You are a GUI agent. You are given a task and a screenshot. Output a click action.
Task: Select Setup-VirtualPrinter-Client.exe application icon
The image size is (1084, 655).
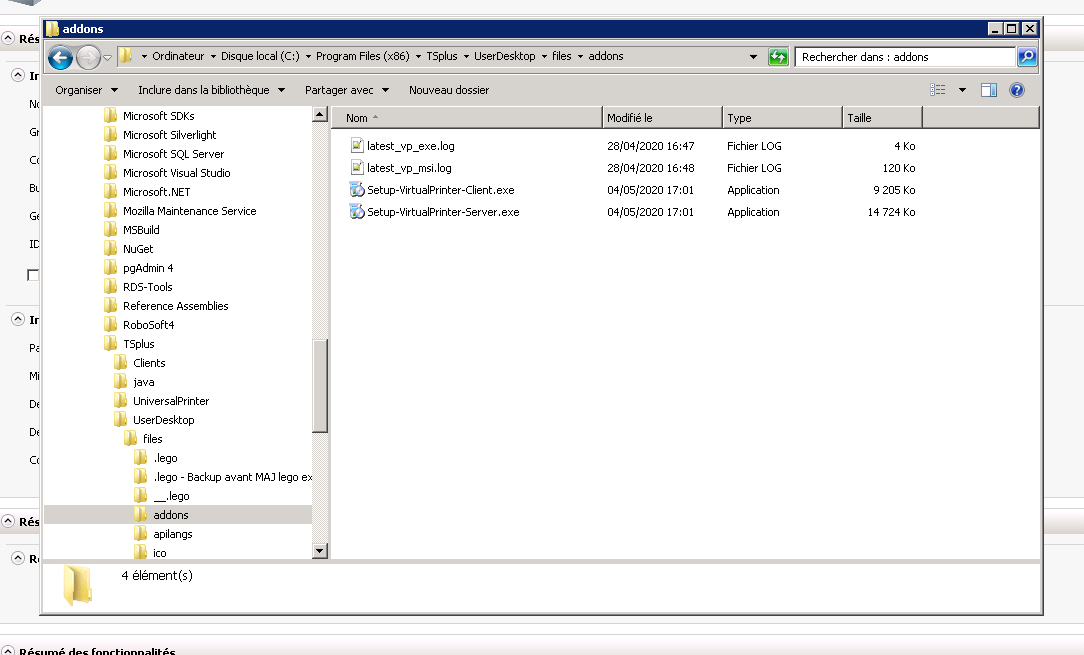tap(359, 190)
